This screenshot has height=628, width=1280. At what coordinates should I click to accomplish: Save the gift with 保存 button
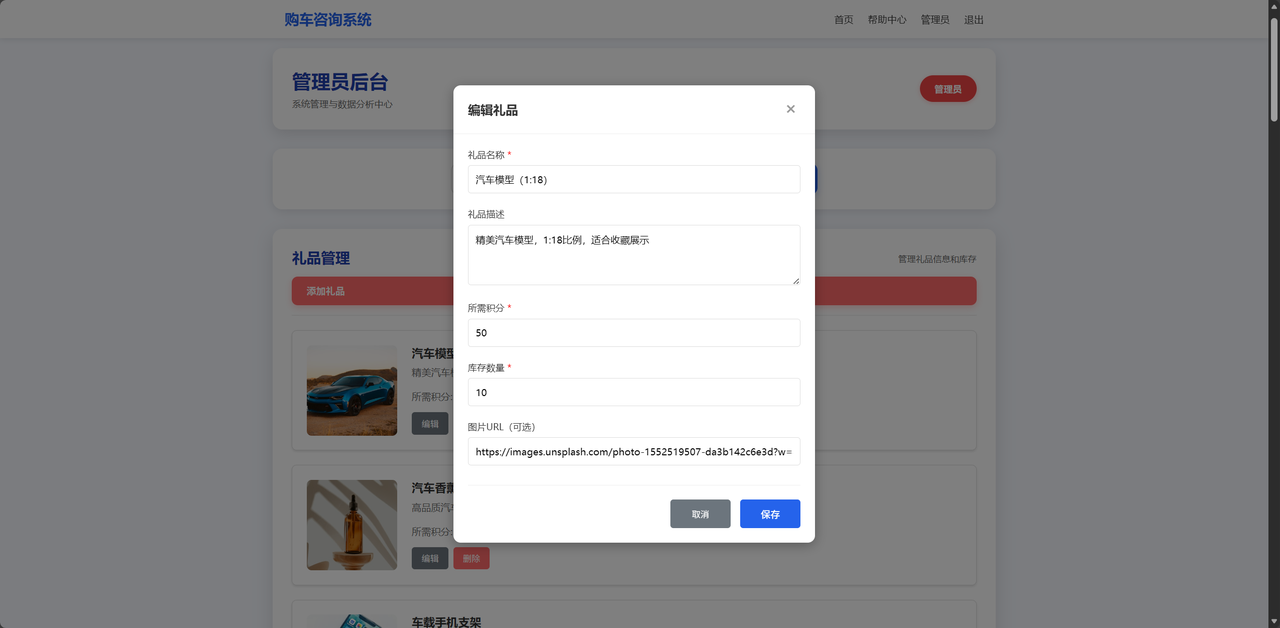(x=770, y=514)
